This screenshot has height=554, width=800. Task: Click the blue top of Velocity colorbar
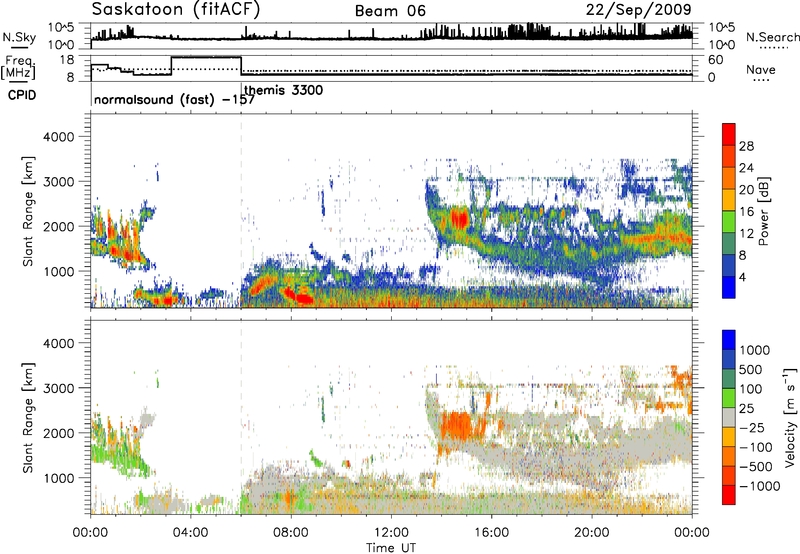click(729, 340)
